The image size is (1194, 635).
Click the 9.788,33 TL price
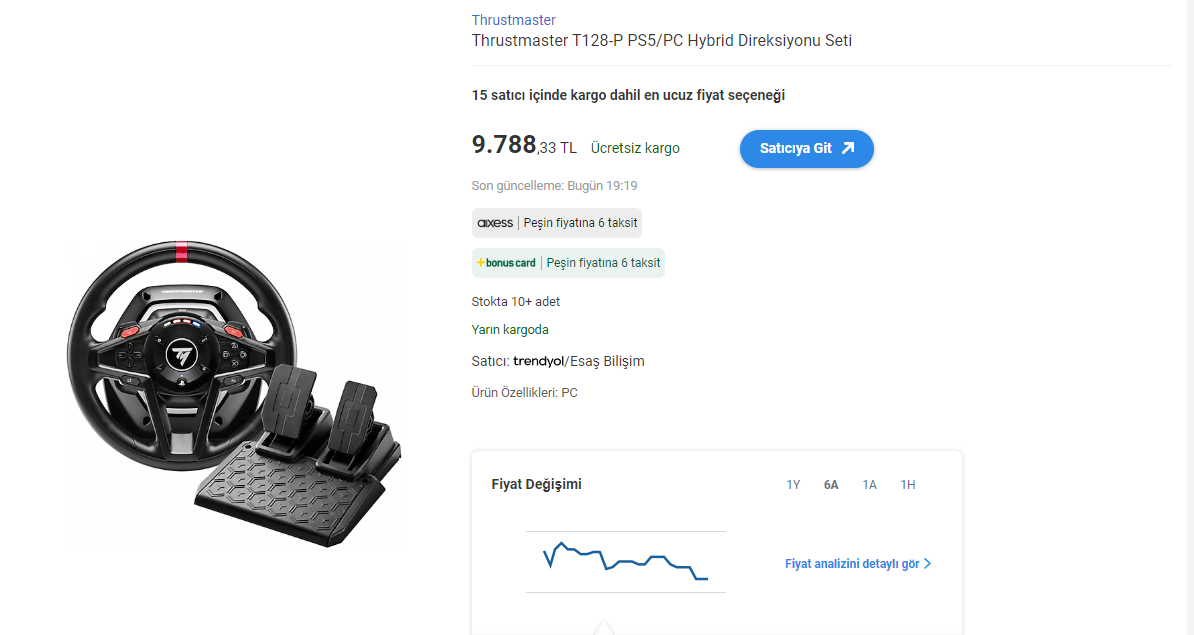tap(524, 145)
